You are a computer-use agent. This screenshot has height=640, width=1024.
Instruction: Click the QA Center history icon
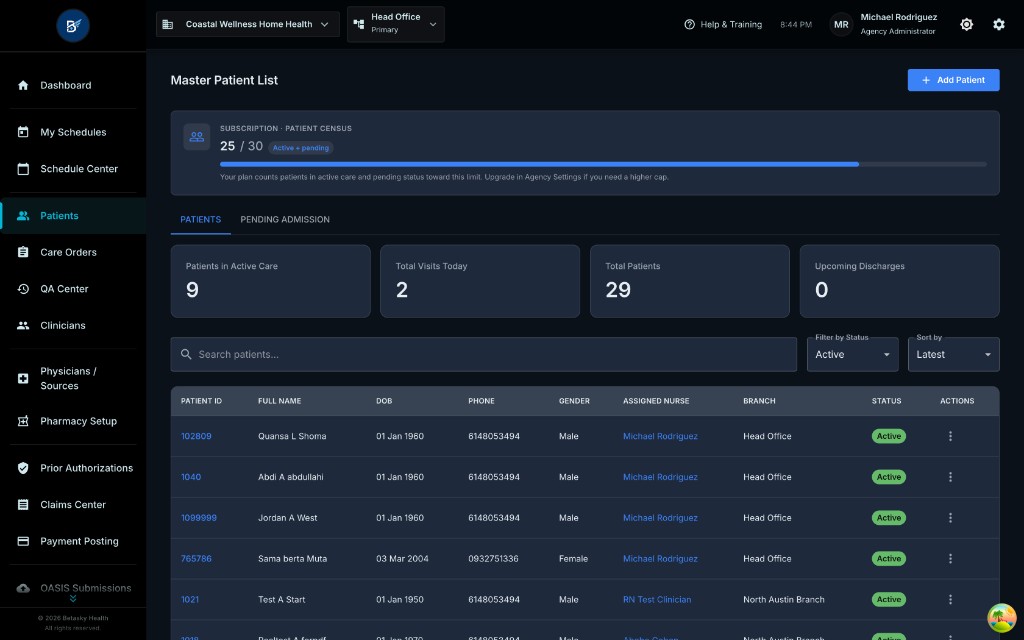pos(23,289)
